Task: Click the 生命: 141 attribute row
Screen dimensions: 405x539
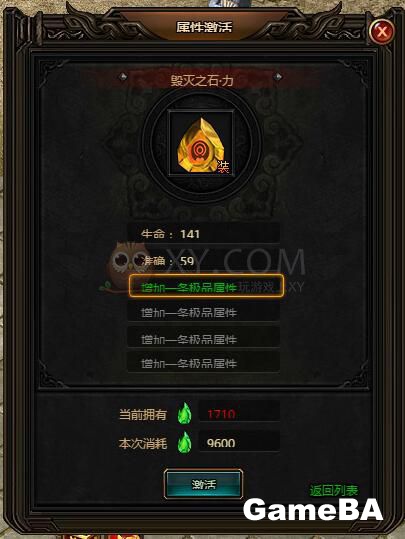Action: 204,233
